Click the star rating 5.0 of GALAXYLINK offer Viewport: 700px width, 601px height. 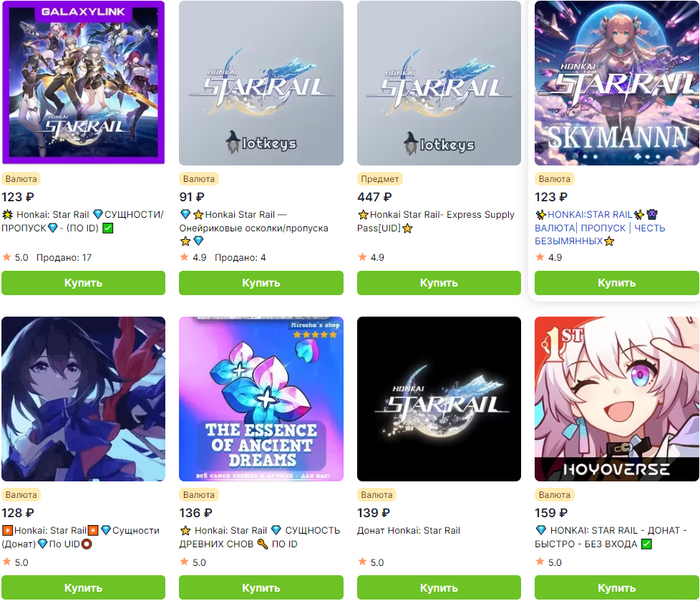click(x=16, y=258)
